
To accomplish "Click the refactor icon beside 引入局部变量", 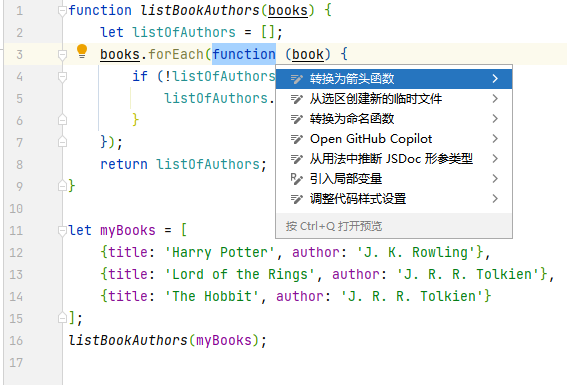I will (297, 179).
